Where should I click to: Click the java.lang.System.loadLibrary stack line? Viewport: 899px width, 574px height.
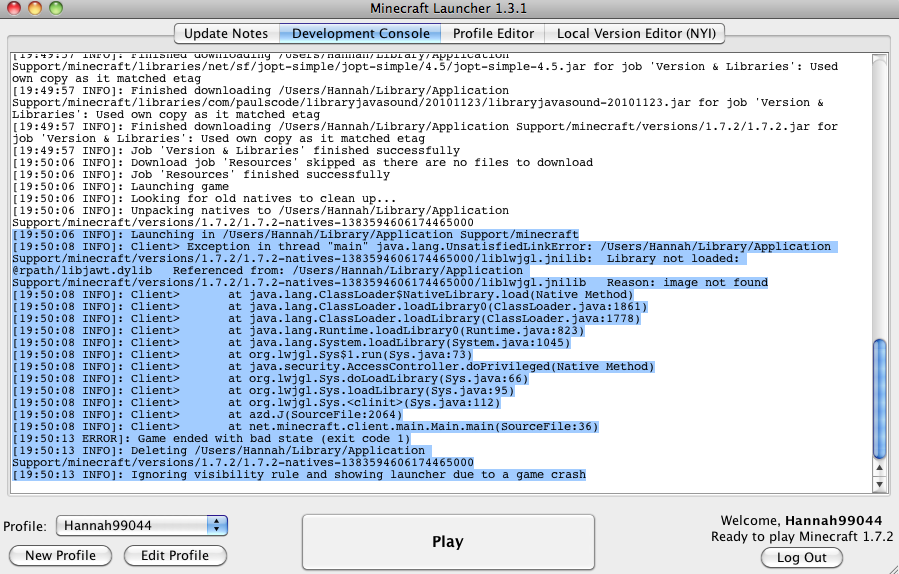tap(292, 342)
